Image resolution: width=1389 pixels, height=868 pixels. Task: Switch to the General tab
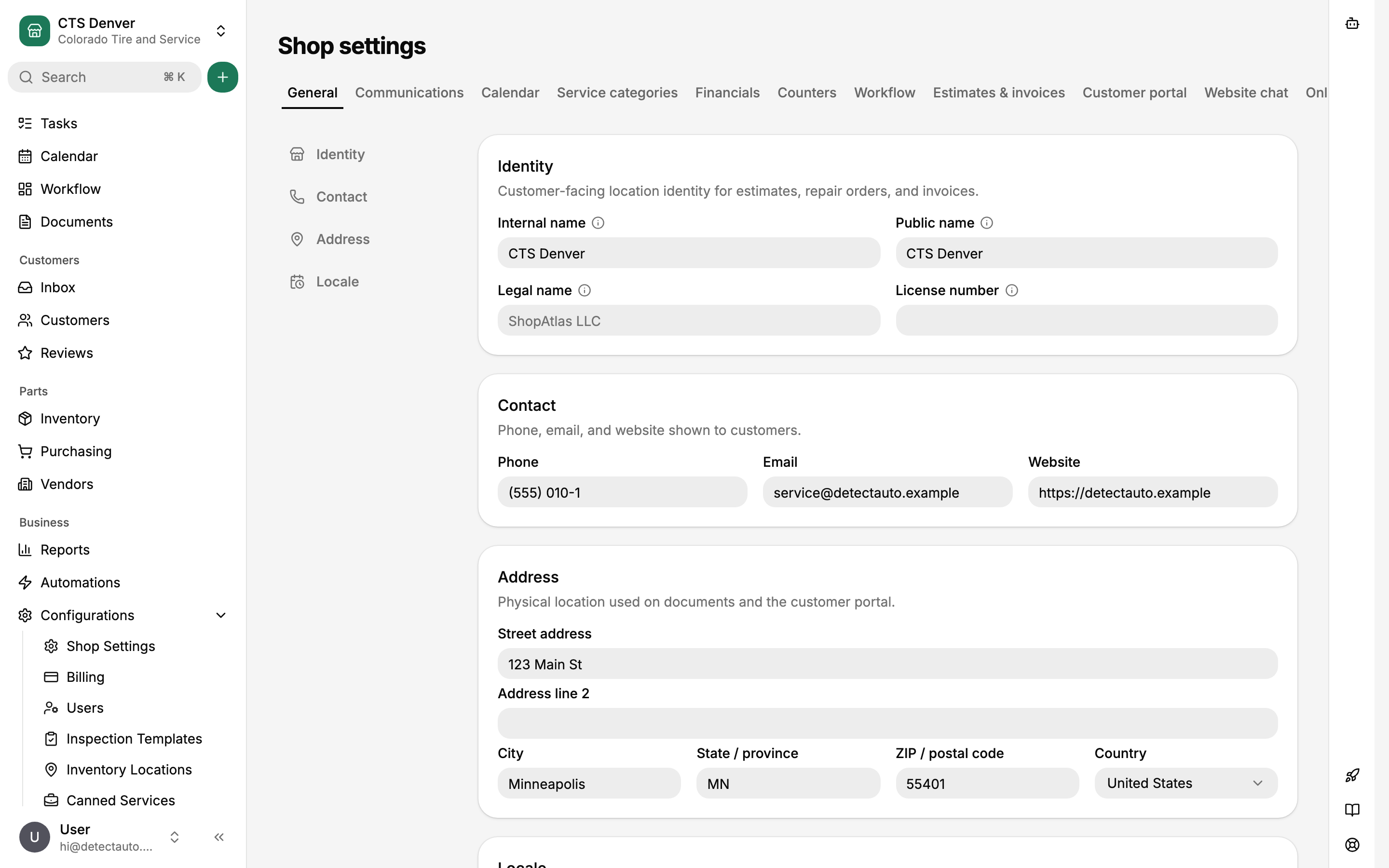(x=312, y=93)
